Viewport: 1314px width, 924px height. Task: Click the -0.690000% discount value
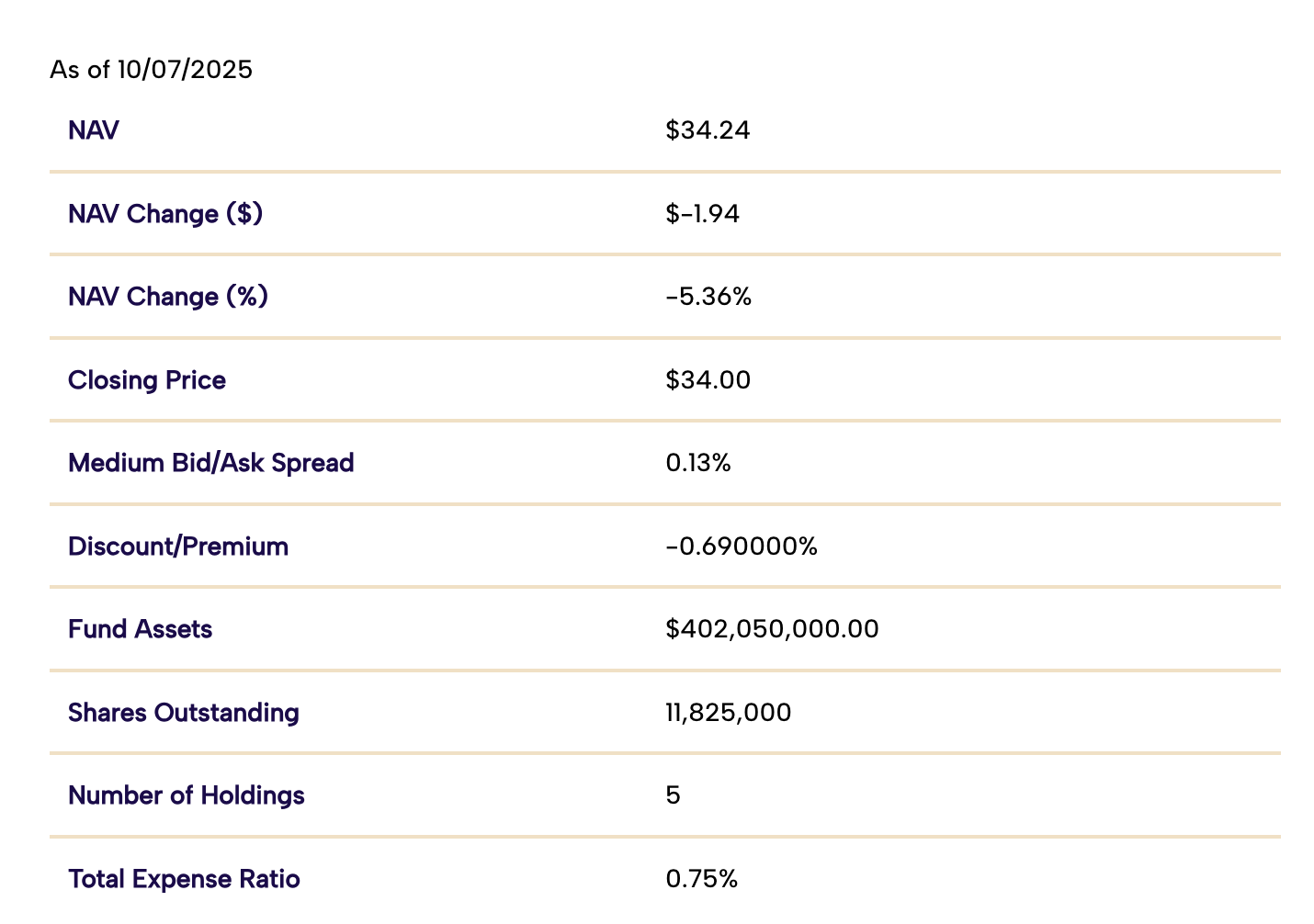[x=742, y=547]
